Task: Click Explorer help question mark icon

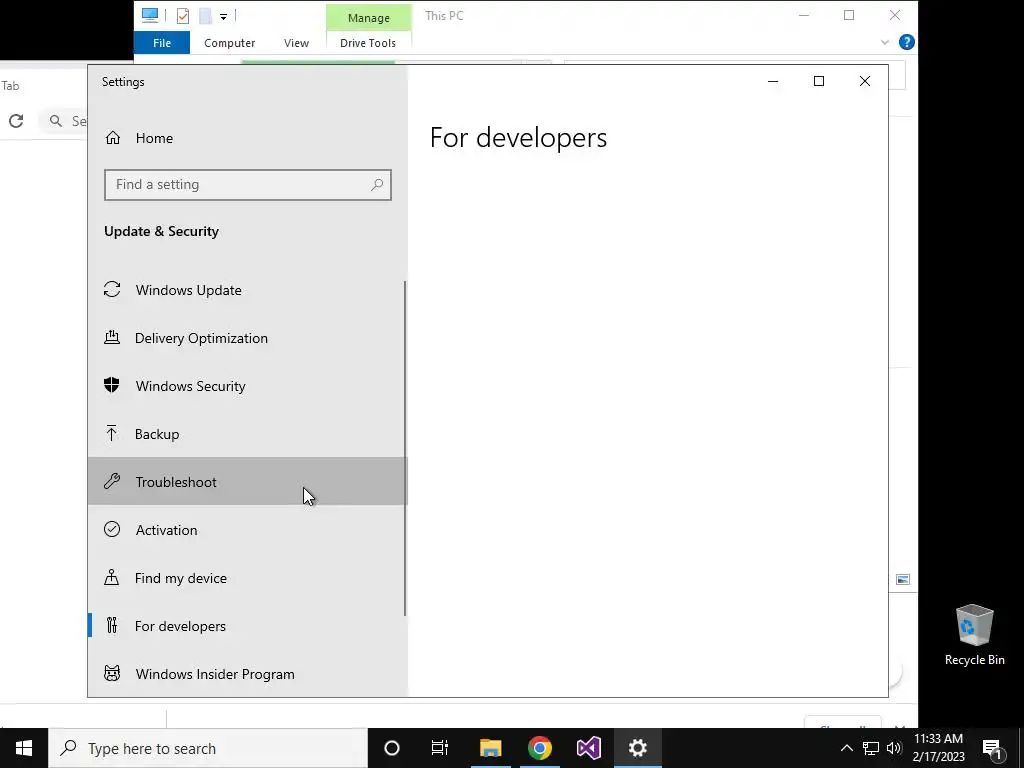Action: (906, 42)
